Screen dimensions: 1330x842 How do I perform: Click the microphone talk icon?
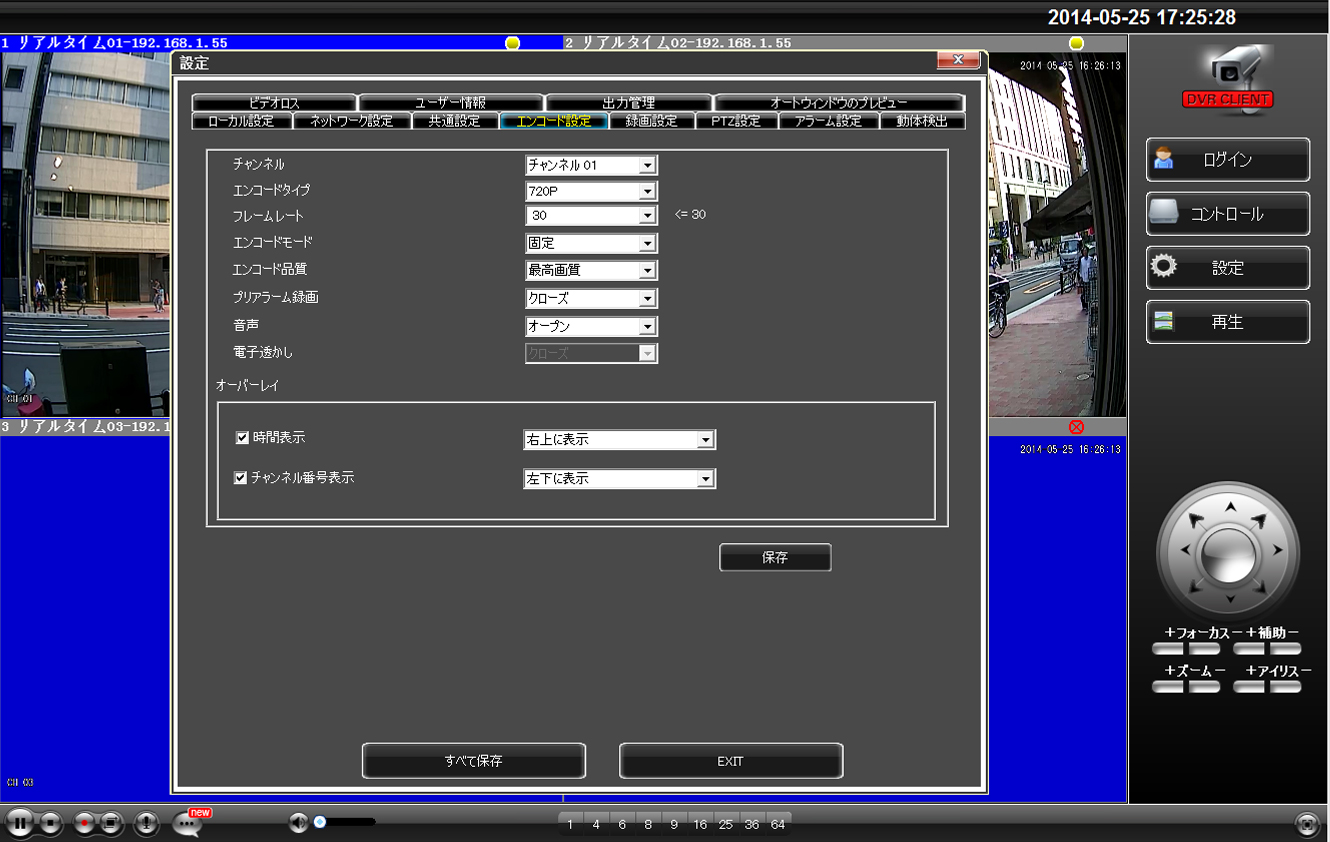point(146,823)
